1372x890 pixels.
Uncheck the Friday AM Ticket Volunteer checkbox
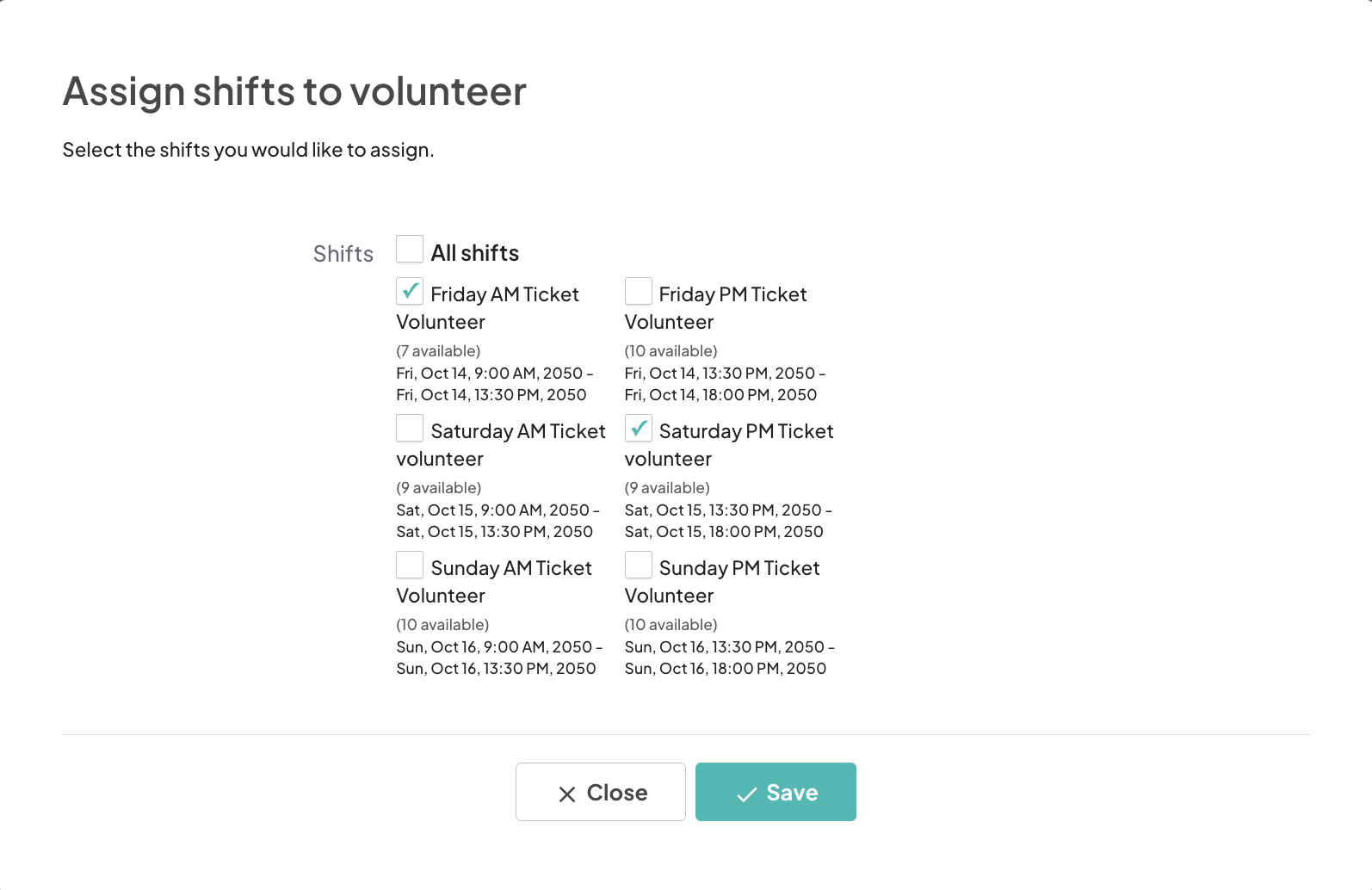click(410, 292)
